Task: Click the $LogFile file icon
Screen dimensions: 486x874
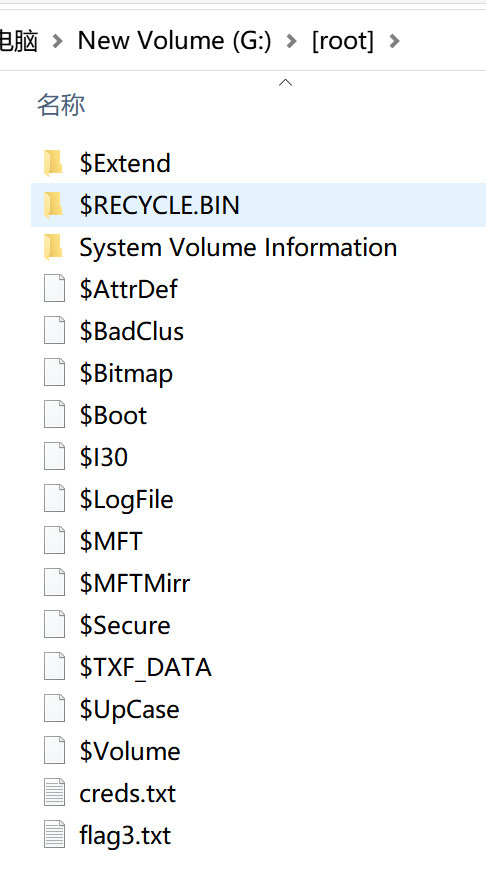Action: pos(55,499)
